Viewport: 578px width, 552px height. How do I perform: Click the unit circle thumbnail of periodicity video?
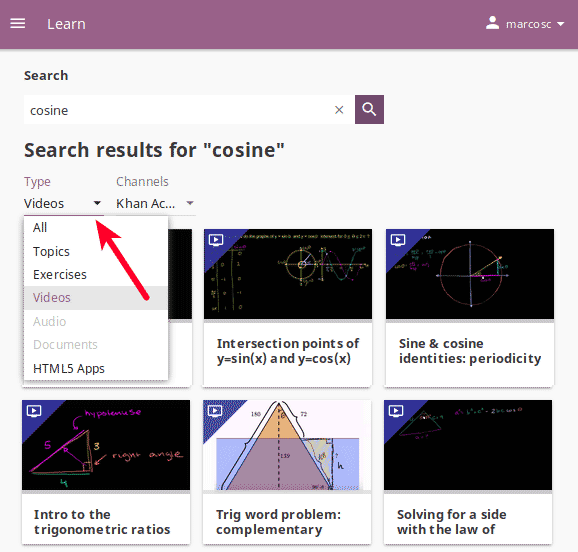(x=470, y=274)
